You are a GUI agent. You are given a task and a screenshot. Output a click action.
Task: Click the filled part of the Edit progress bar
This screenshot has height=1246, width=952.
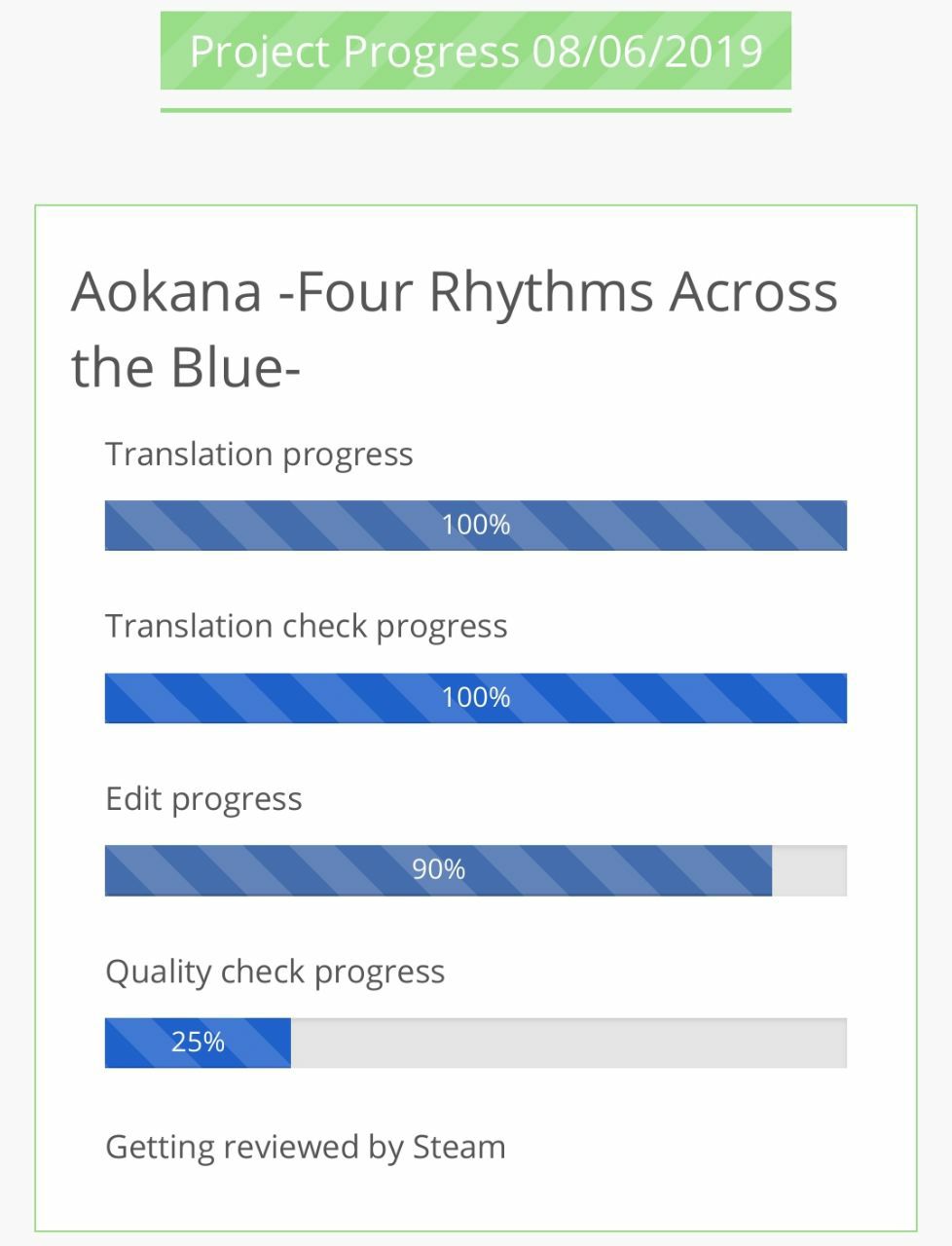click(438, 870)
